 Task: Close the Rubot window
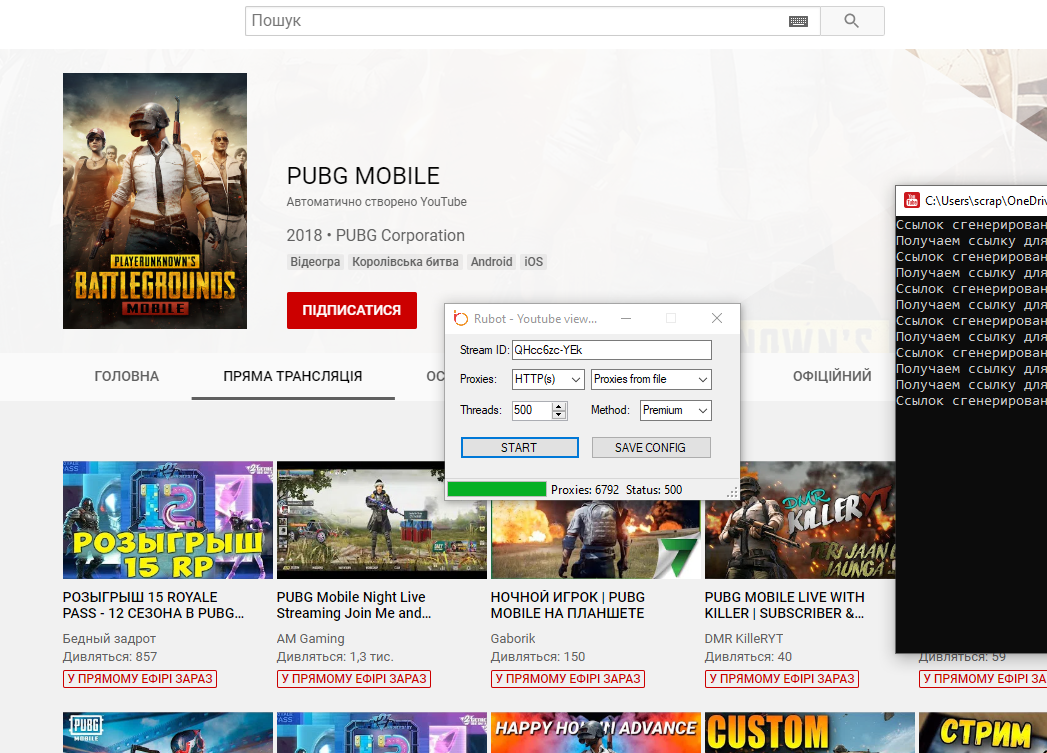point(716,318)
